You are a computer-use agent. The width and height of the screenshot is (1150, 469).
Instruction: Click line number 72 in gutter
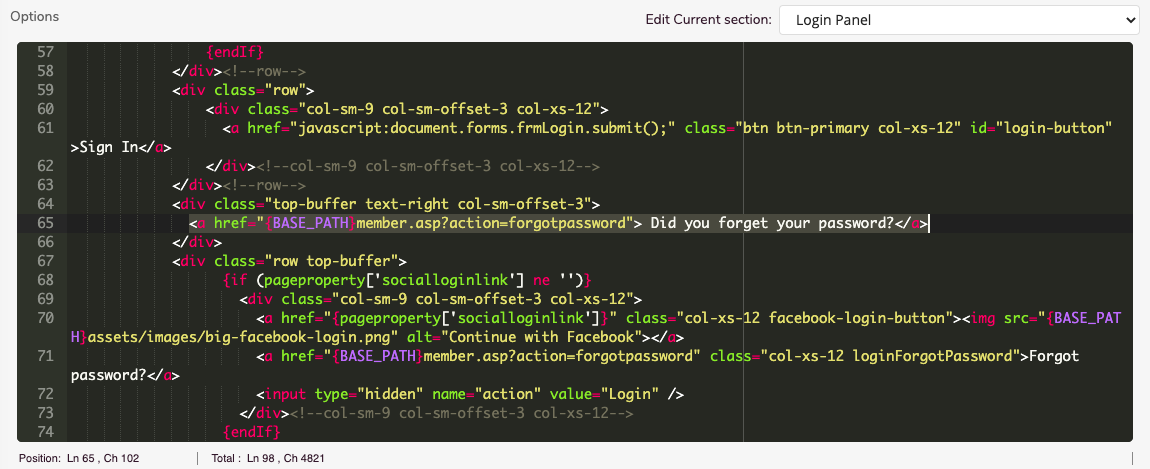coord(44,394)
